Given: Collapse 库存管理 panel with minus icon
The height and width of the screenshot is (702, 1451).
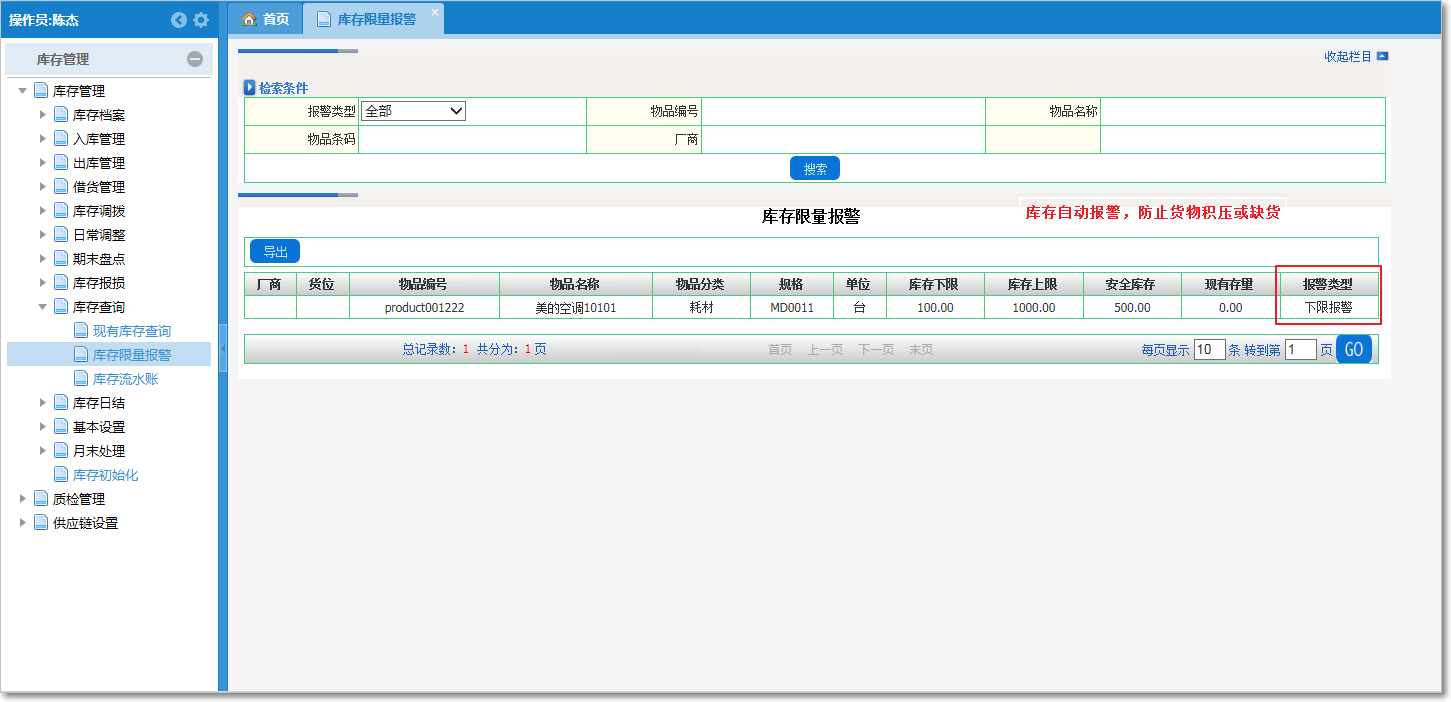Looking at the screenshot, I should click(x=195, y=59).
